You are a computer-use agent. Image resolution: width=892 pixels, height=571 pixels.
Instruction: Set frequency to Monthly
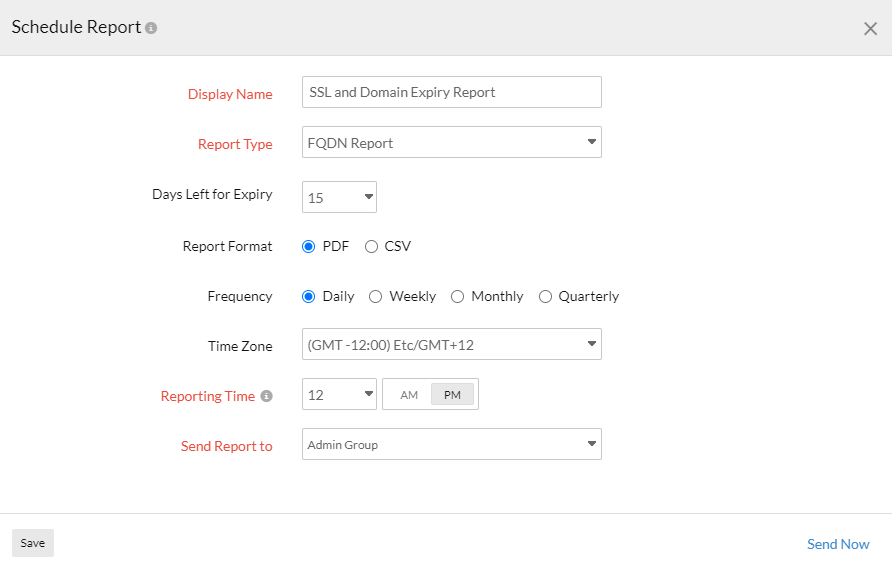[x=458, y=296]
